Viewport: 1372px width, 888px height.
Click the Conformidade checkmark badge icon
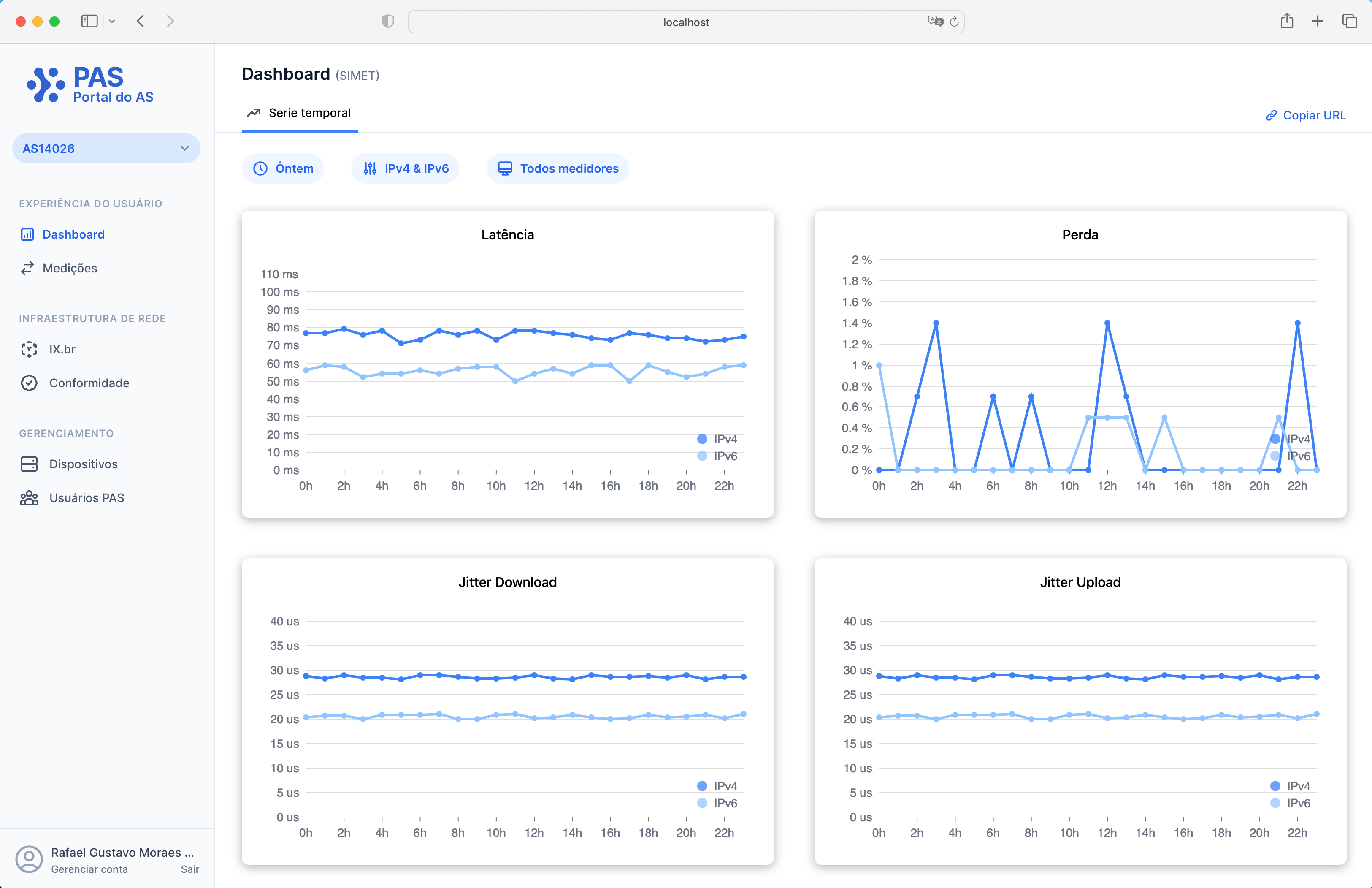[29, 383]
